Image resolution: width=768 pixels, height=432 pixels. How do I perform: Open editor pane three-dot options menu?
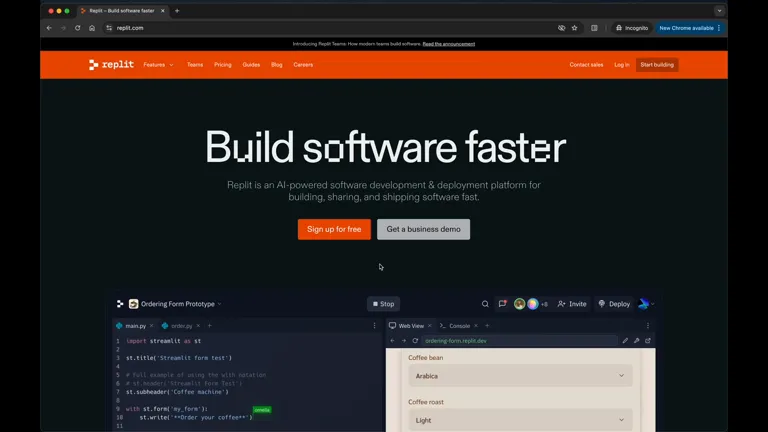point(375,326)
